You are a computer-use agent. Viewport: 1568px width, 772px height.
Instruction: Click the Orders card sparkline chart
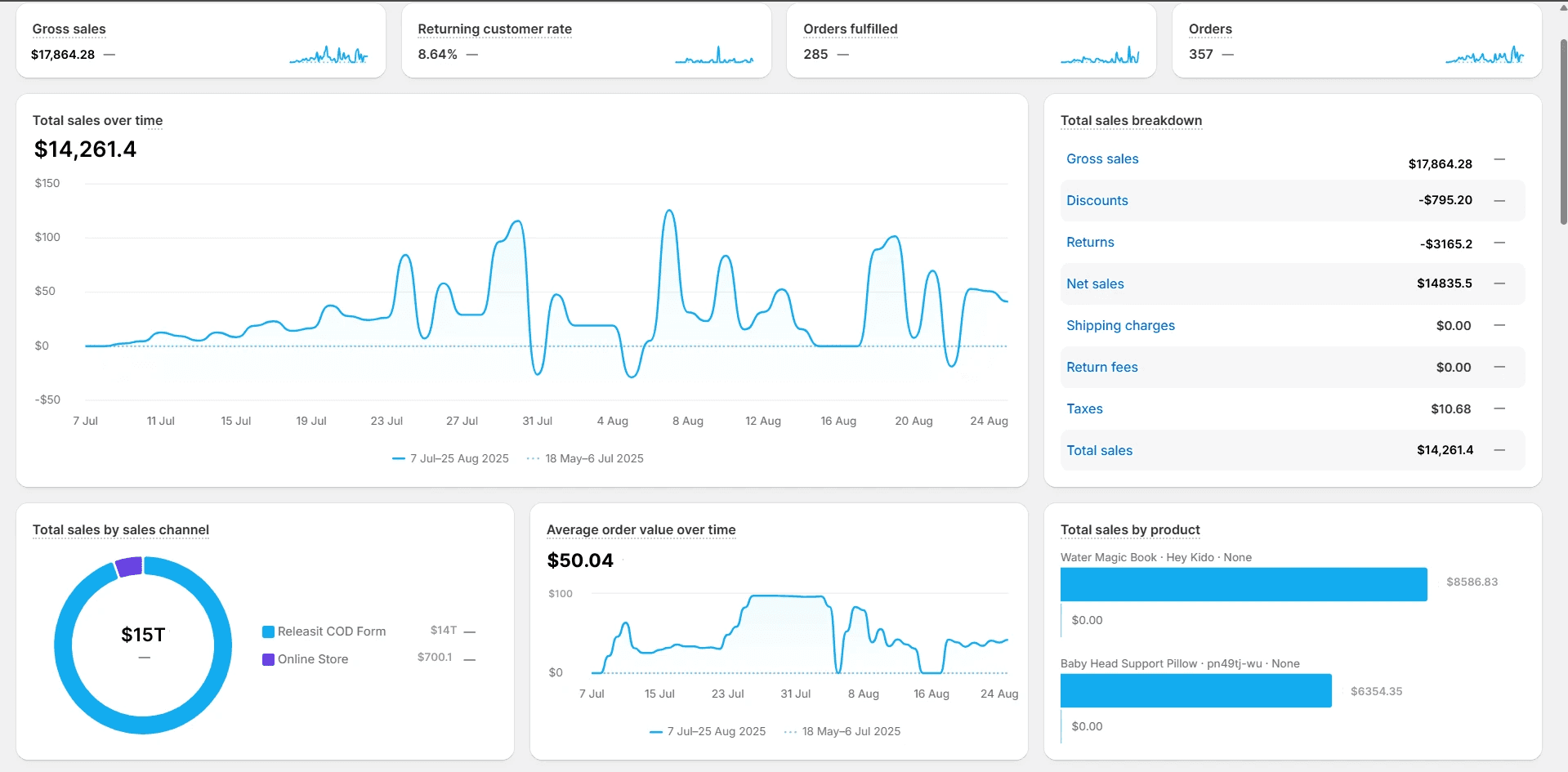1485,55
